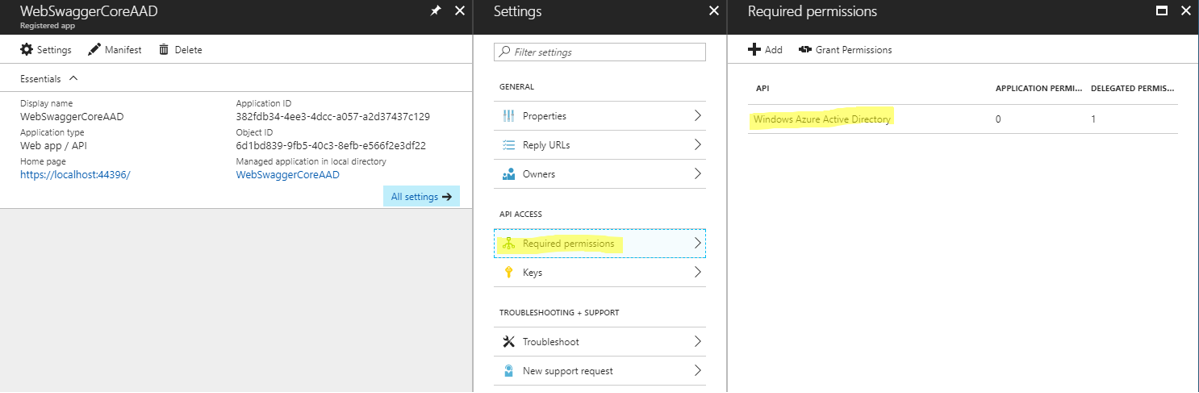Expand the Reply URLs row chevron

click(697, 145)
